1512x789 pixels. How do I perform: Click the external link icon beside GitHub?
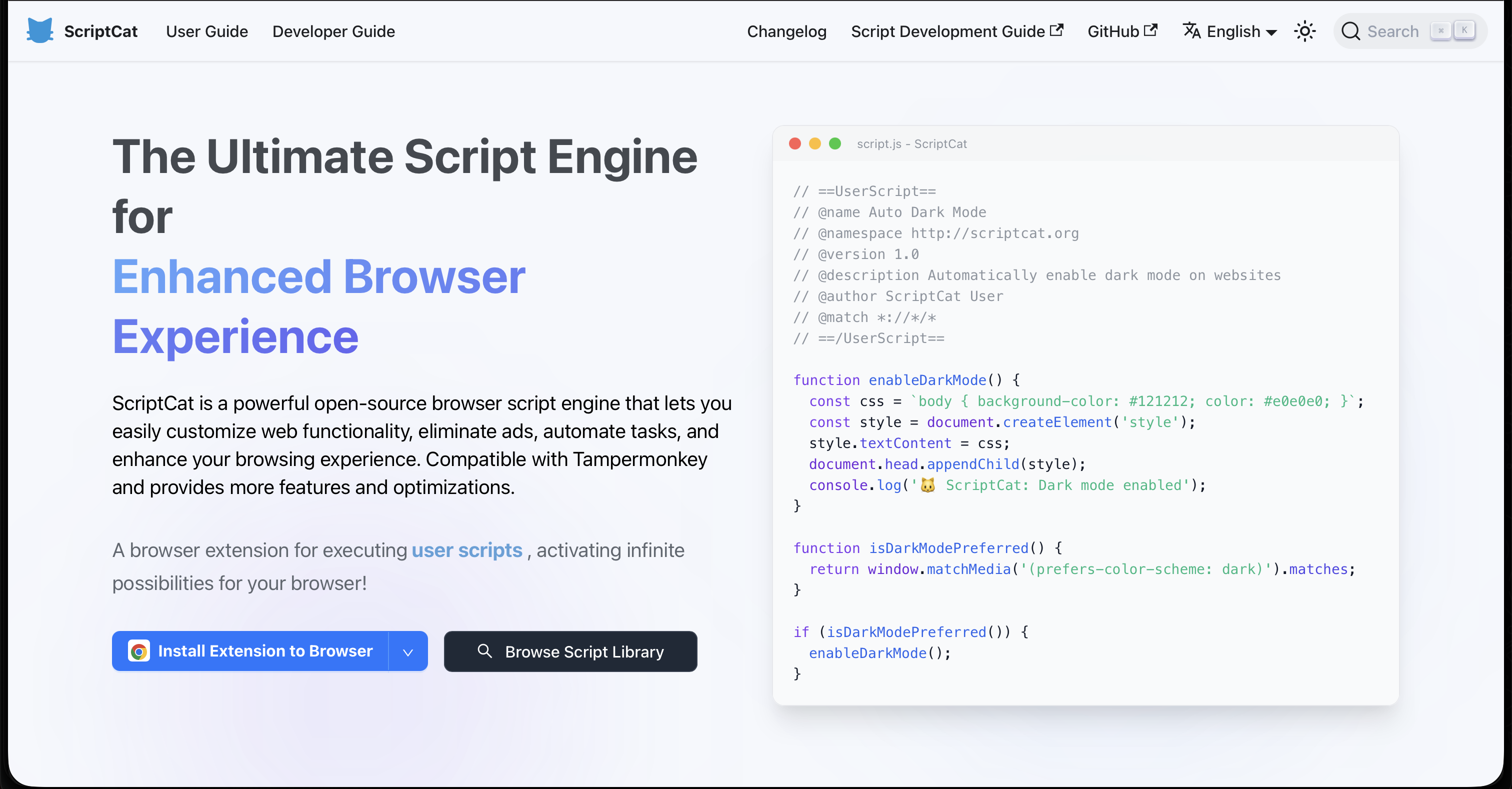point(1151,30)
